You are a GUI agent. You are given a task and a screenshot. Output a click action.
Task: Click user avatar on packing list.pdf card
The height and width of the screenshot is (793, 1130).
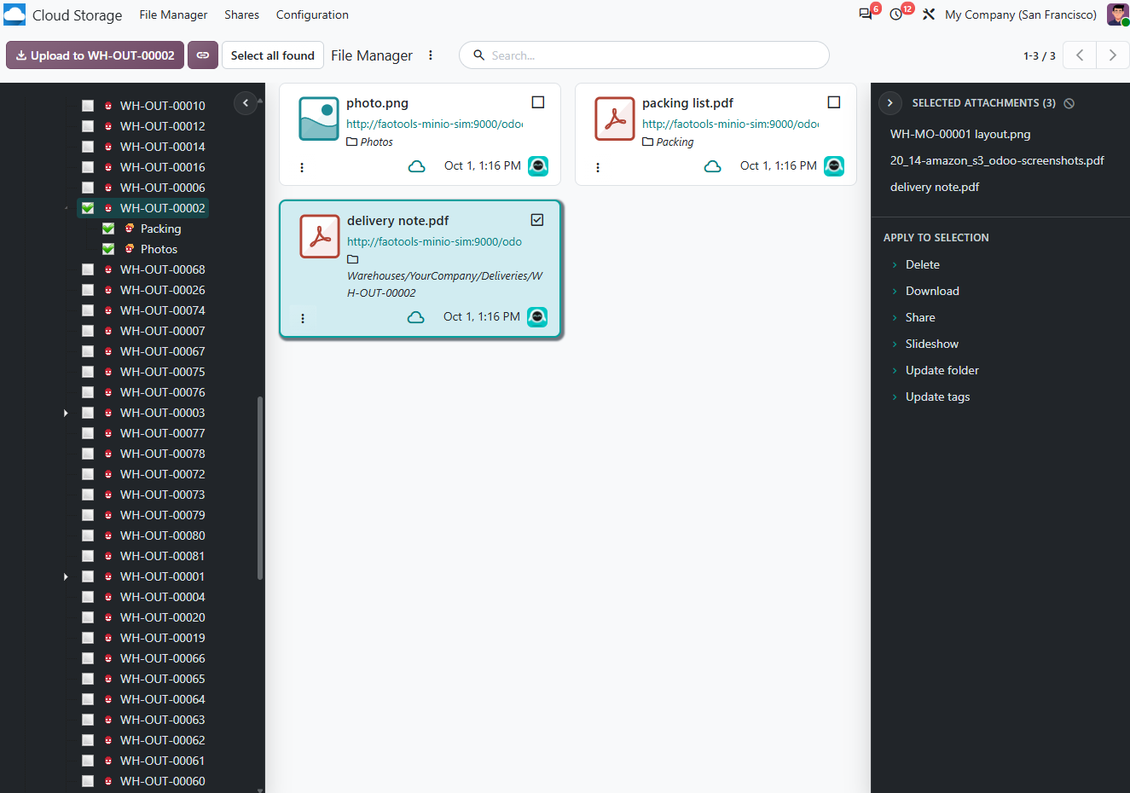(x=834, y=166)
